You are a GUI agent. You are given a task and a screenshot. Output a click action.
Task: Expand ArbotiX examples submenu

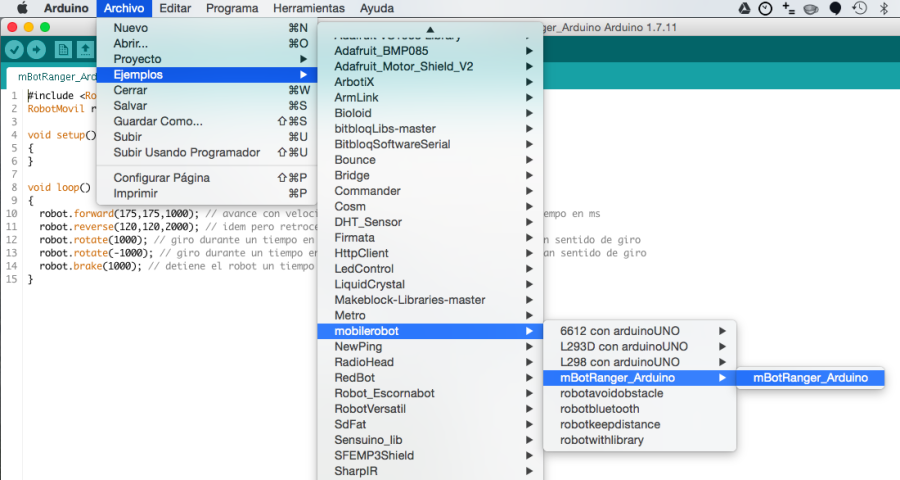point(430,82)
